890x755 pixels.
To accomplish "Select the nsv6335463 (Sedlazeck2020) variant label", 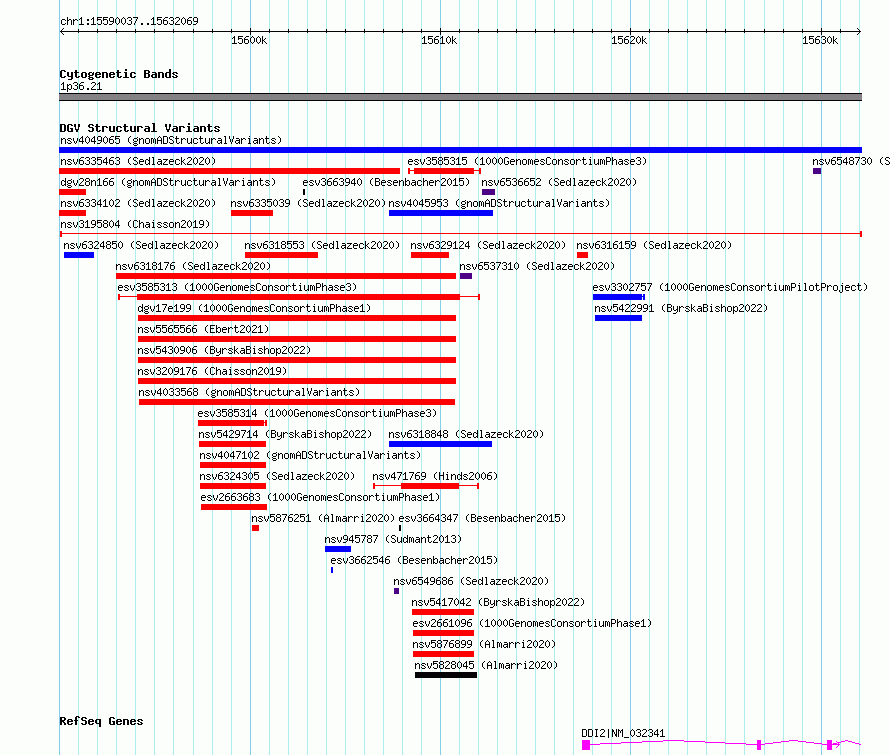I will pyautogui.click(x=138, y=161).
